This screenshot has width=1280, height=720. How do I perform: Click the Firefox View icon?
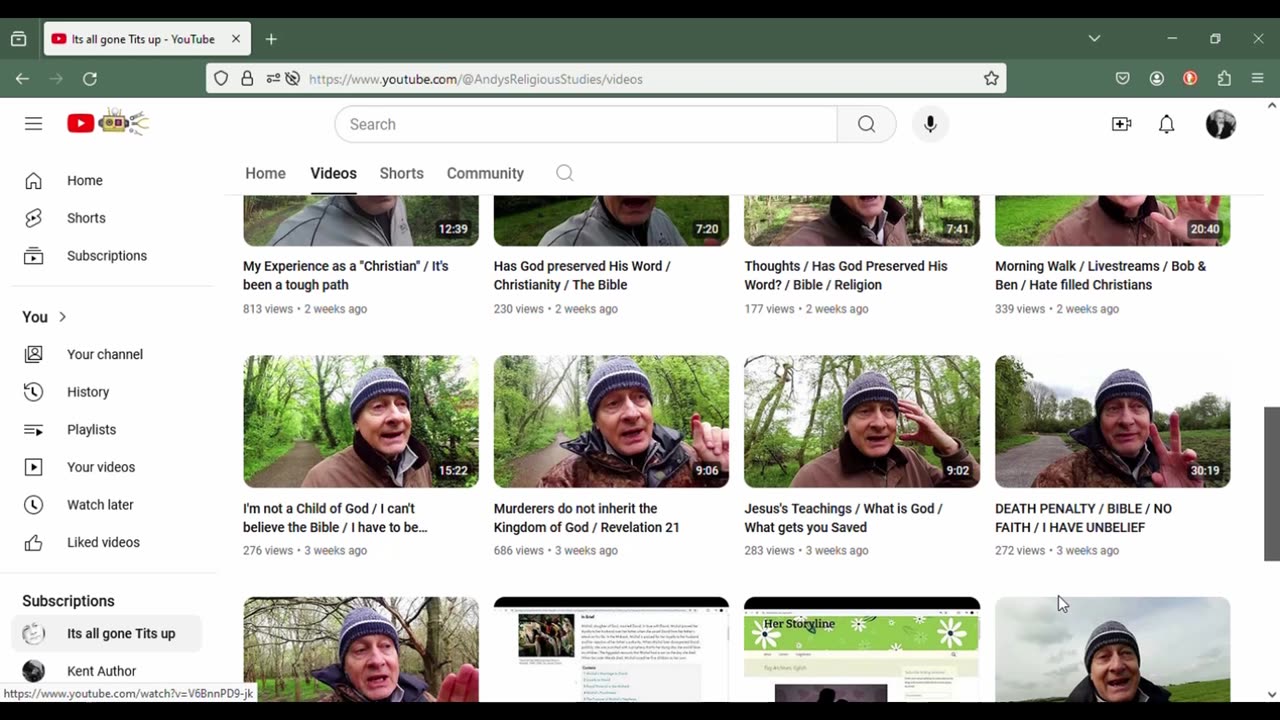click(x=18, y=39)
